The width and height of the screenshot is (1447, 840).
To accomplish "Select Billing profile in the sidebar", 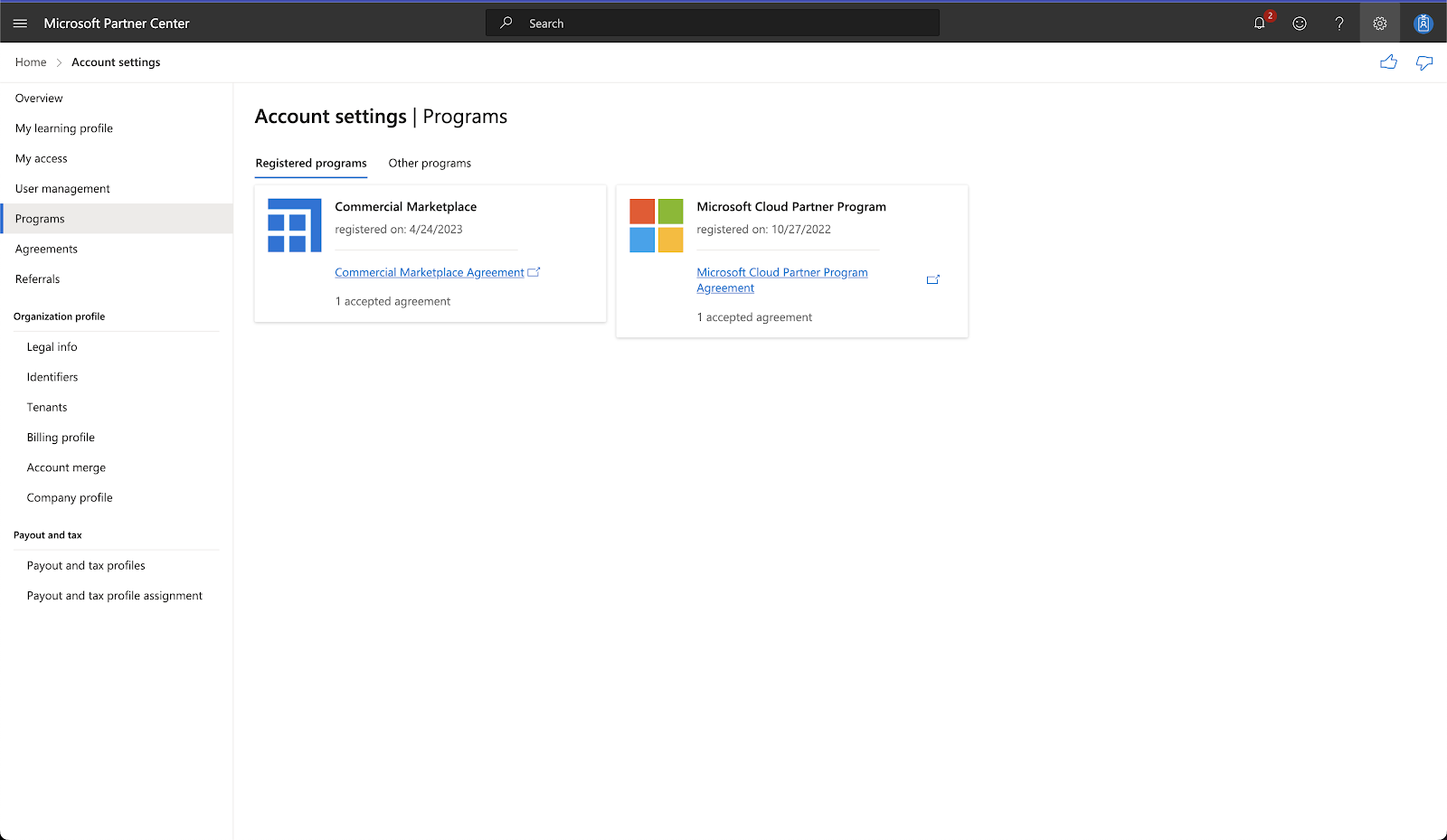I will coord(61,438).
